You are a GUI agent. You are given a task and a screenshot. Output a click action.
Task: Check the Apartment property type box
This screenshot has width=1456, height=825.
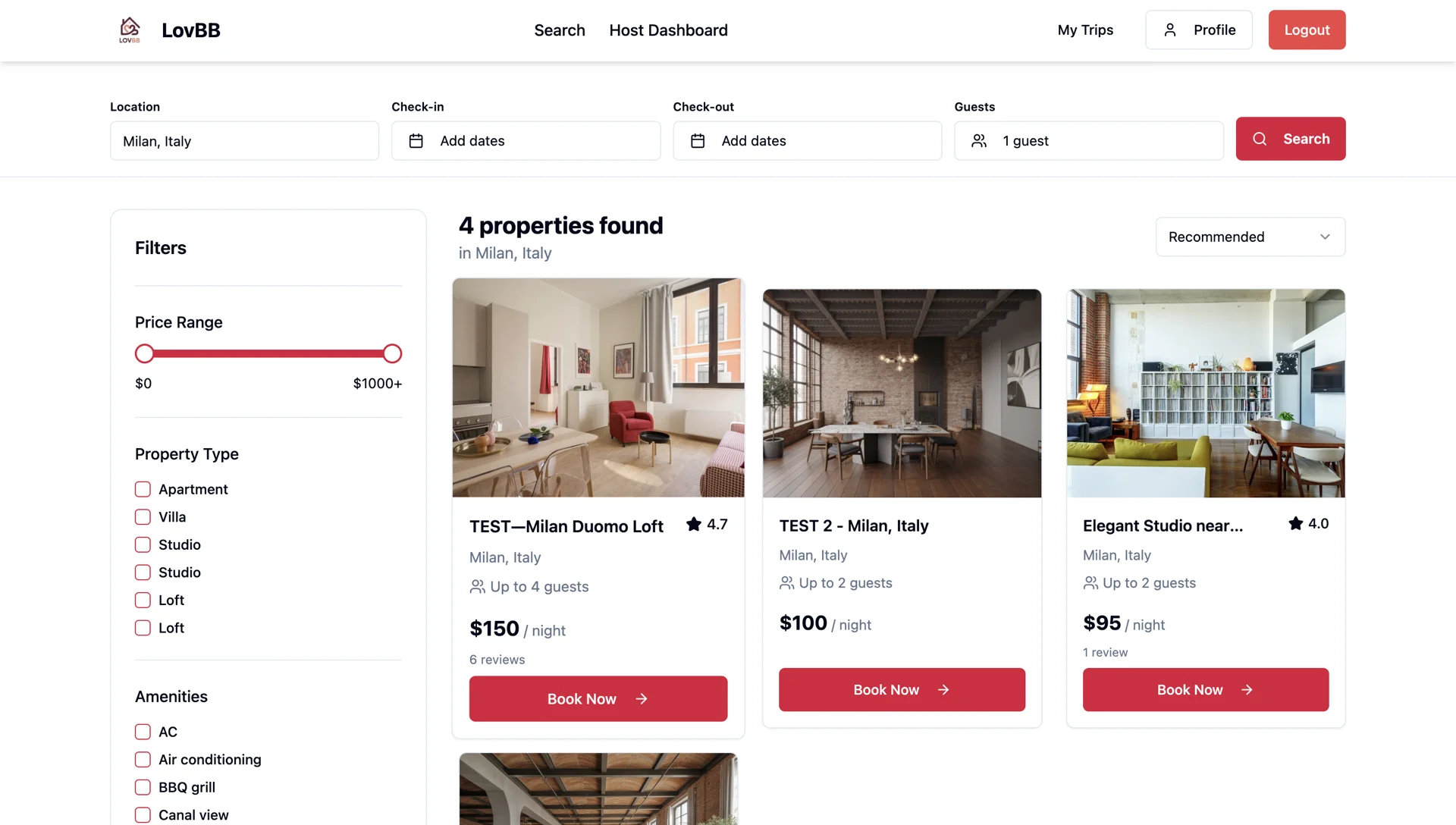pos(143,489)
